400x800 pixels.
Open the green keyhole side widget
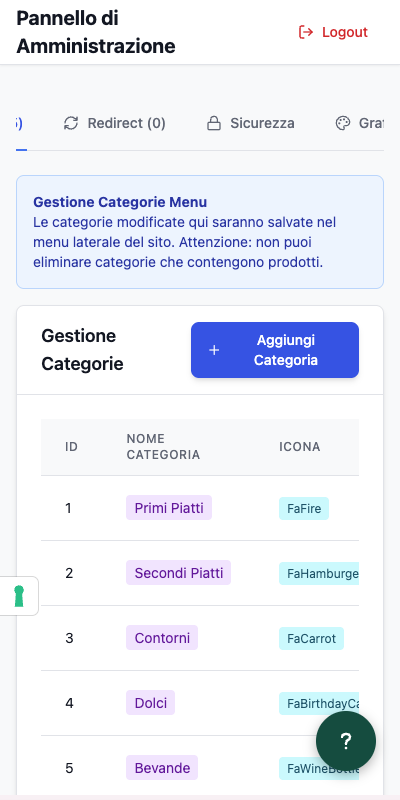(x=19, y=596)
